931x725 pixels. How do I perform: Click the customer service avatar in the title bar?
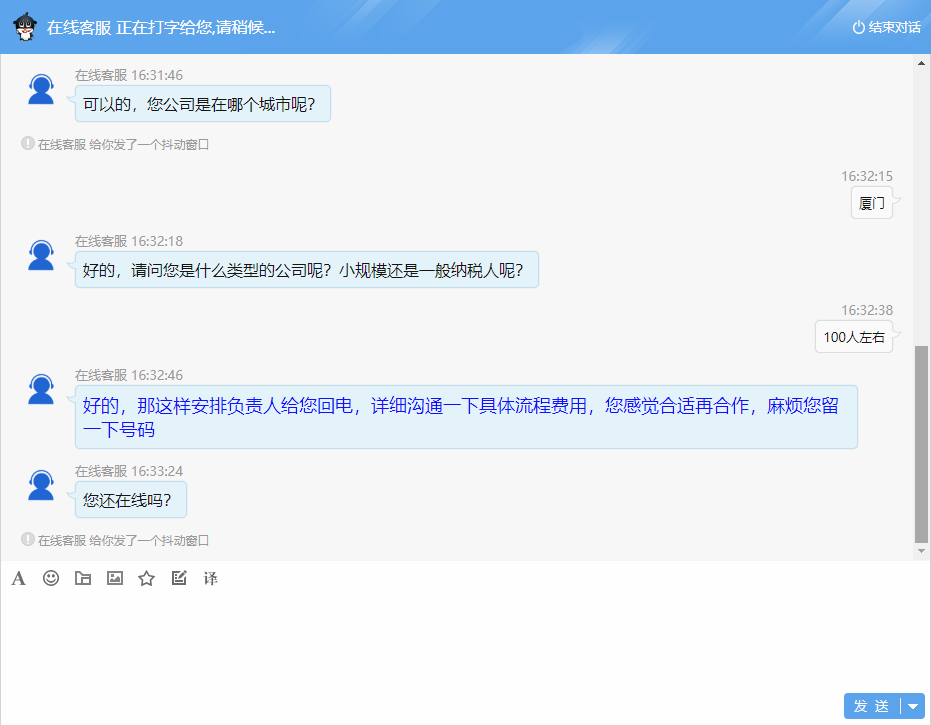pyautogui.click(x=20, y=27)
